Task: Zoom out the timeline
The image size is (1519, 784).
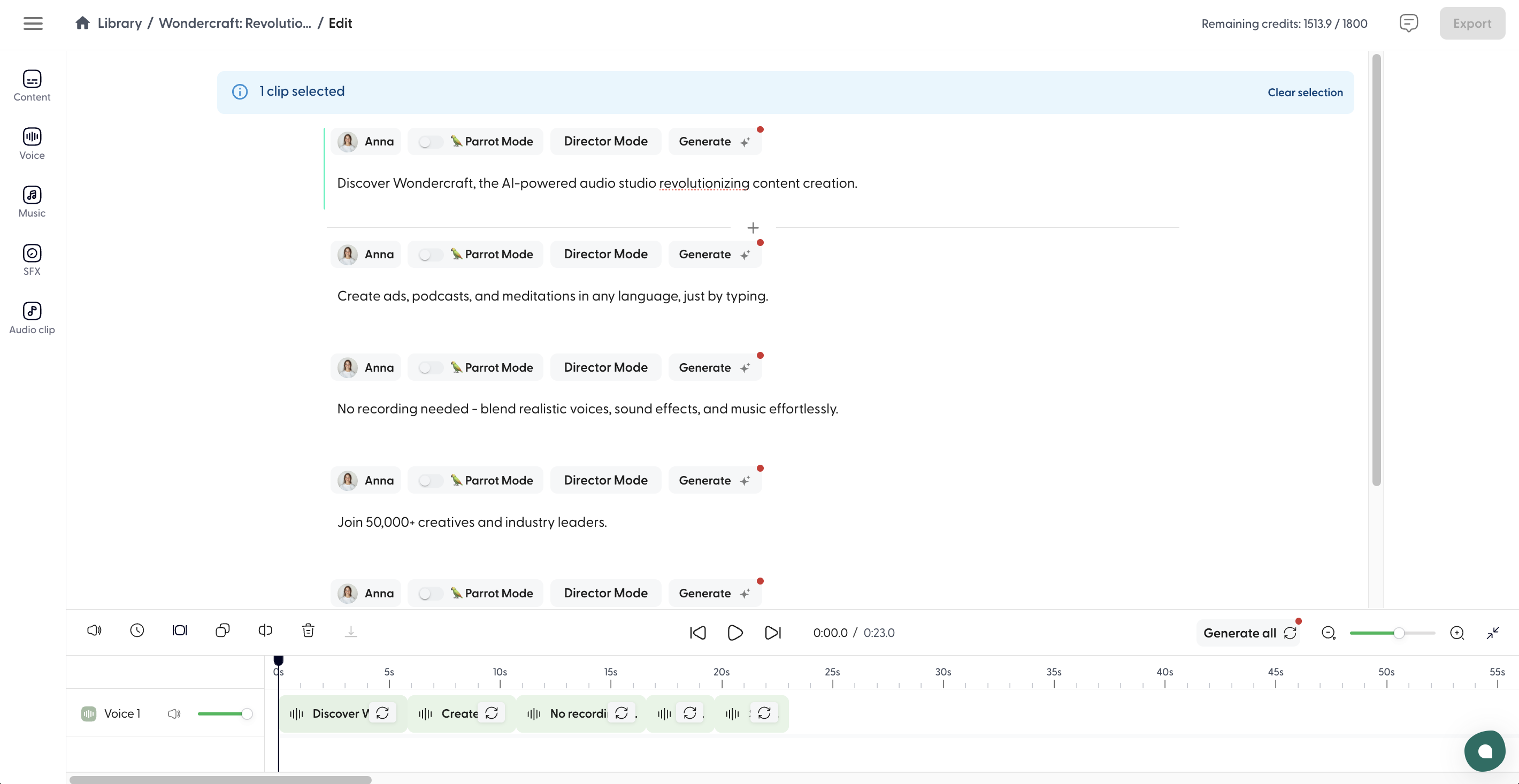Action: (1329, 633)
